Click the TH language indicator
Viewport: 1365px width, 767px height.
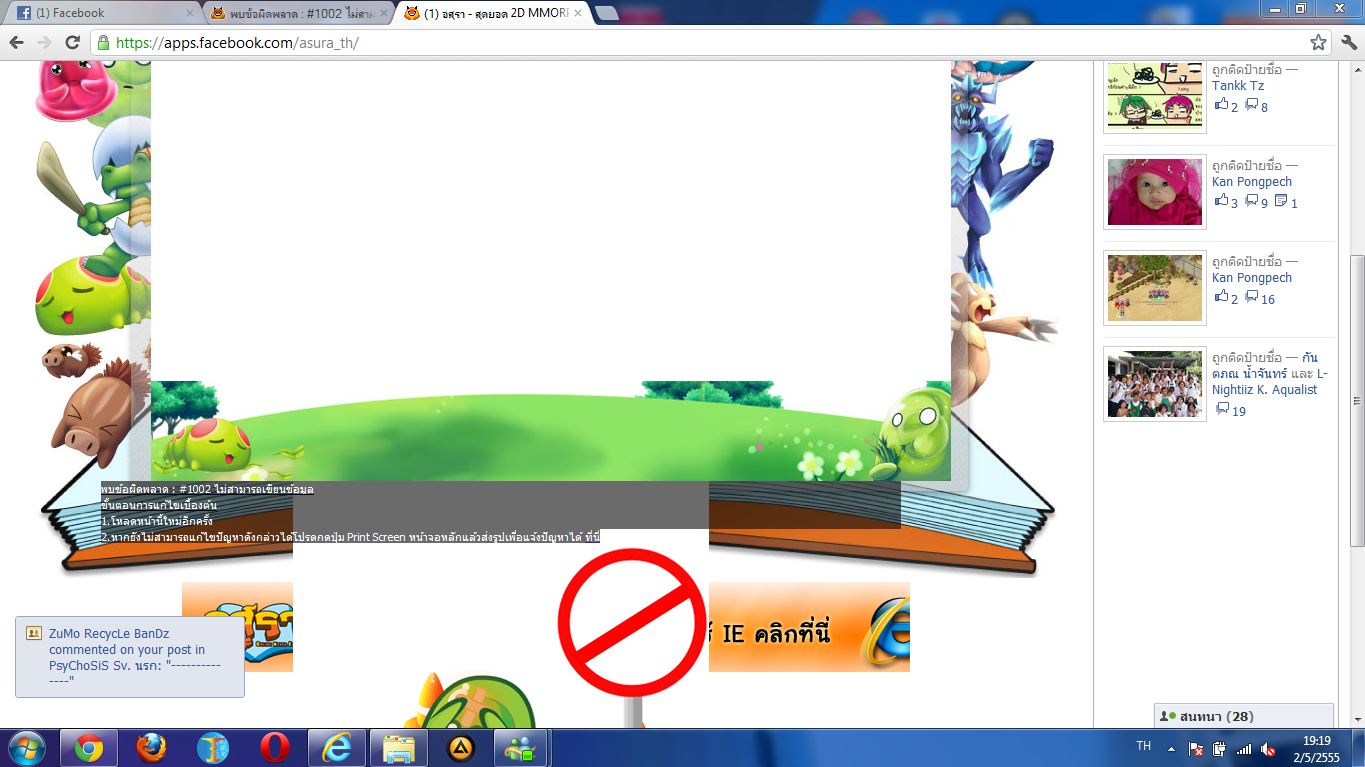click(1144, 746)
